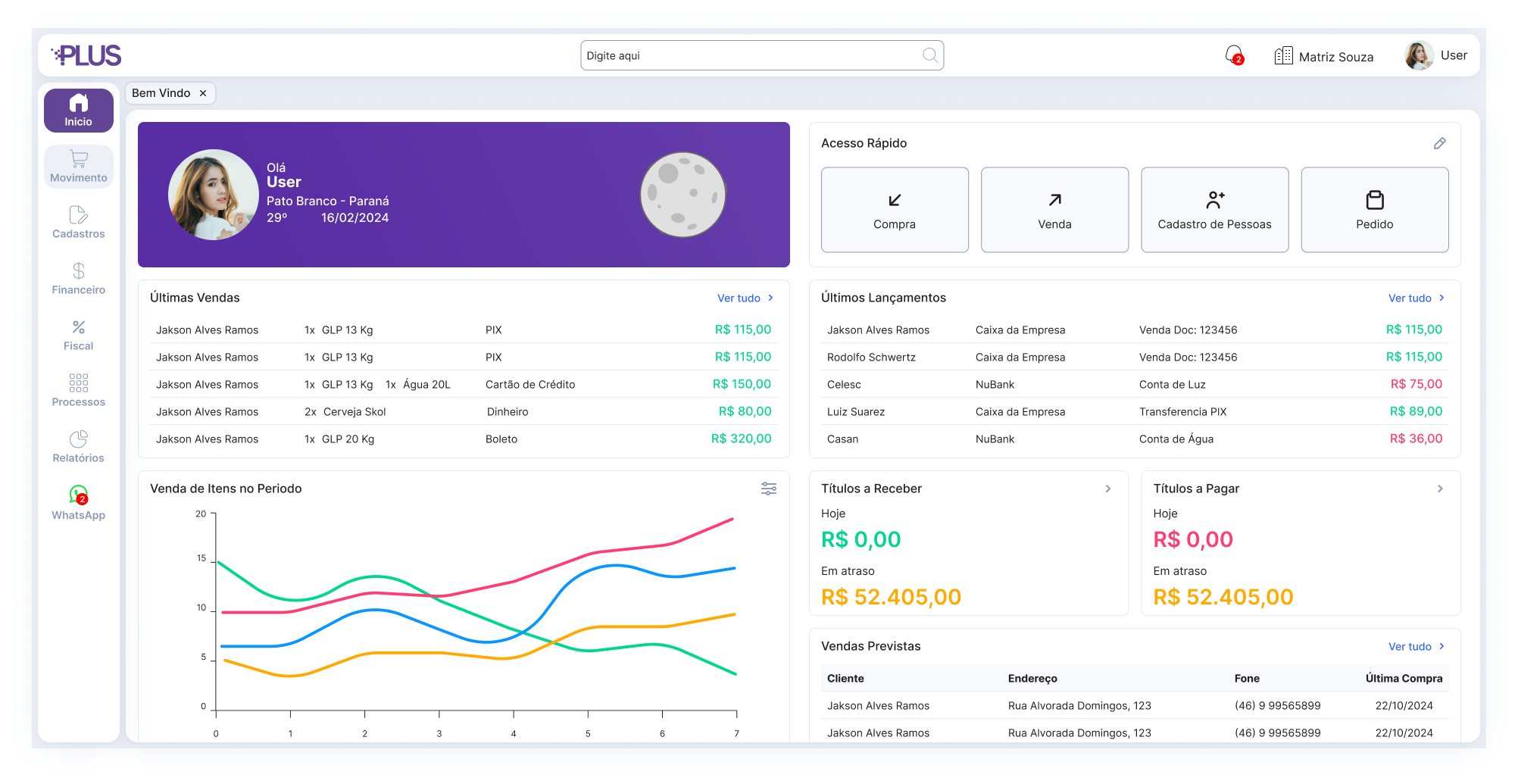
Task: Switch to the Bem Vindo tab
Action: pos(161,93)
